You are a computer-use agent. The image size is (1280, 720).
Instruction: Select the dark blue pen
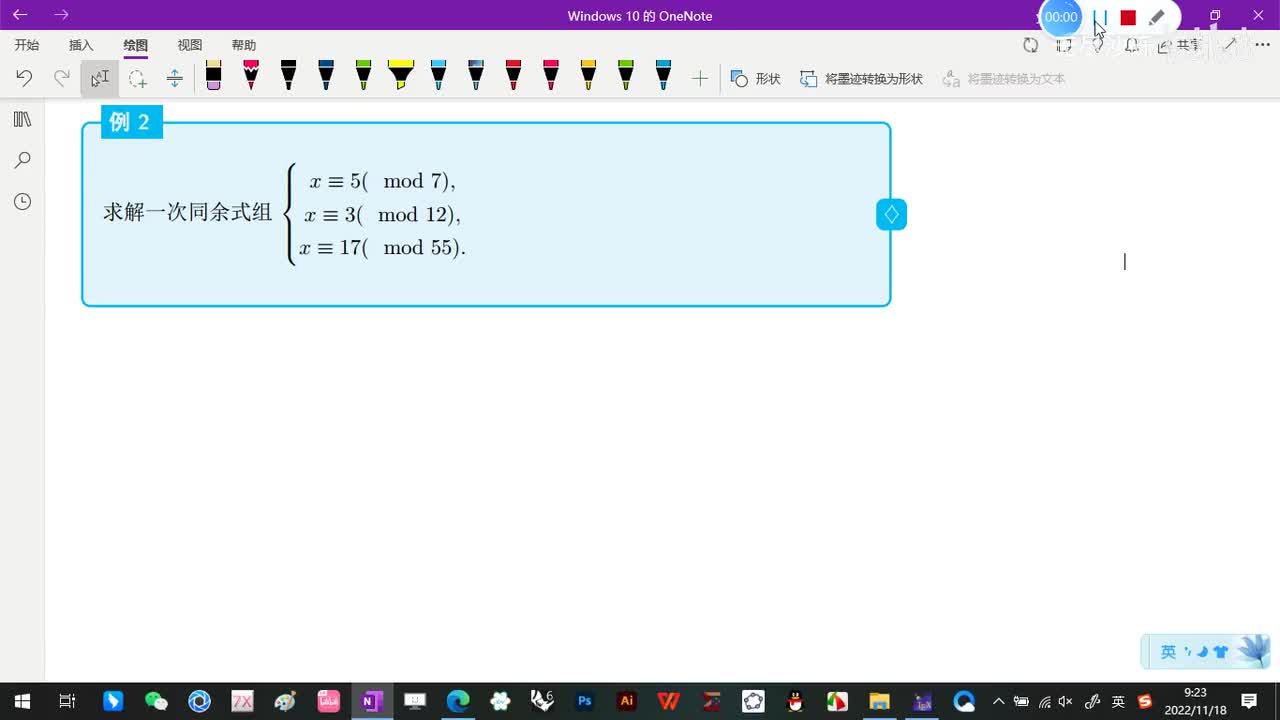pyautogui.click(x=326, y=75)
